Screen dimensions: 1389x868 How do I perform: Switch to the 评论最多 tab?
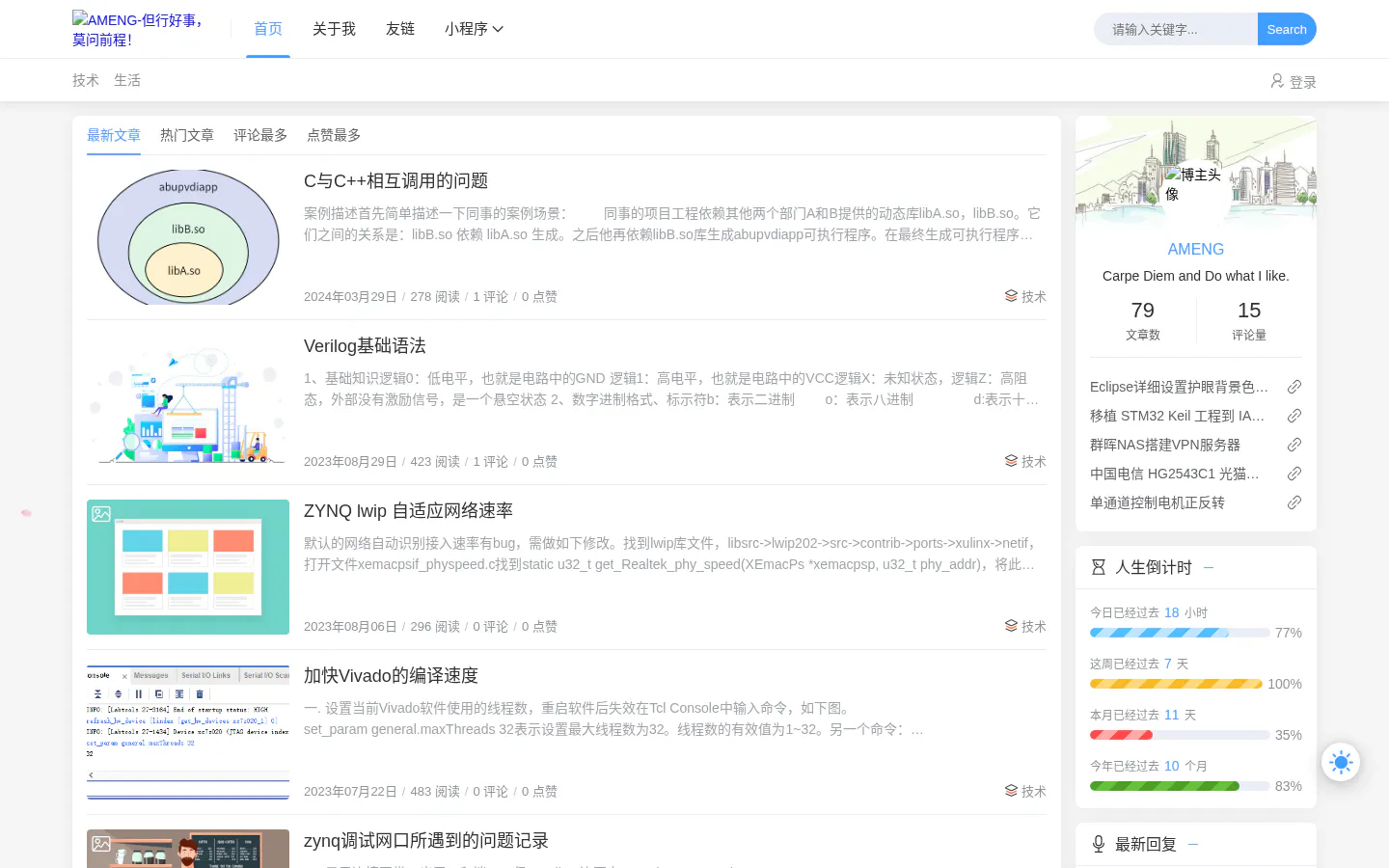[260, 135]
